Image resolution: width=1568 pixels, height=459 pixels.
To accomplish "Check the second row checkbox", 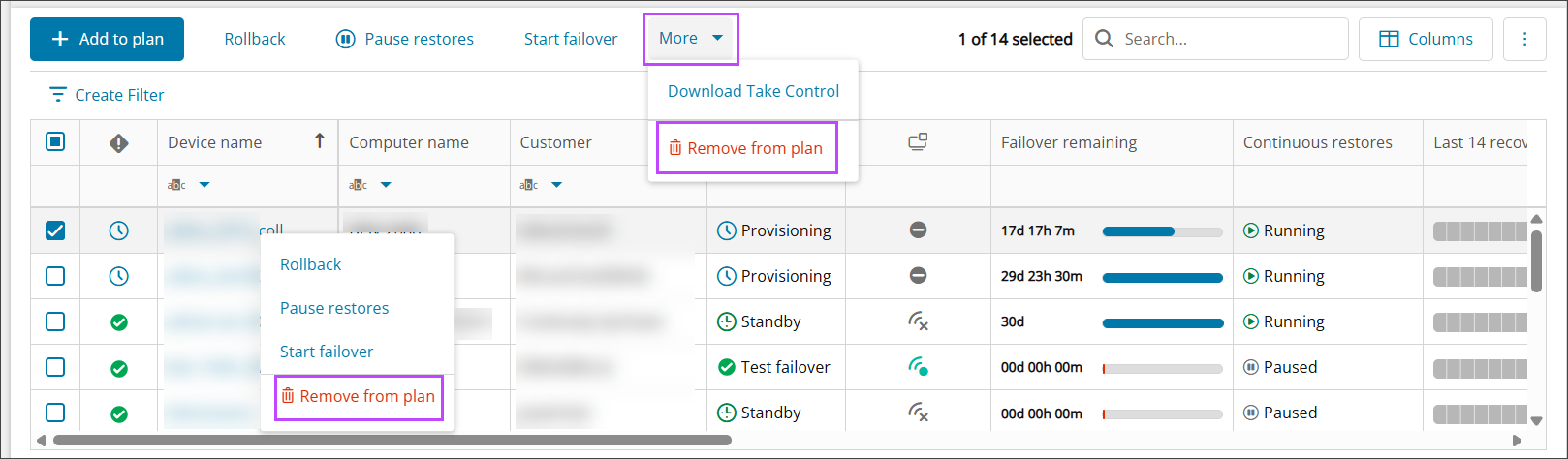I will coord(55,276).
